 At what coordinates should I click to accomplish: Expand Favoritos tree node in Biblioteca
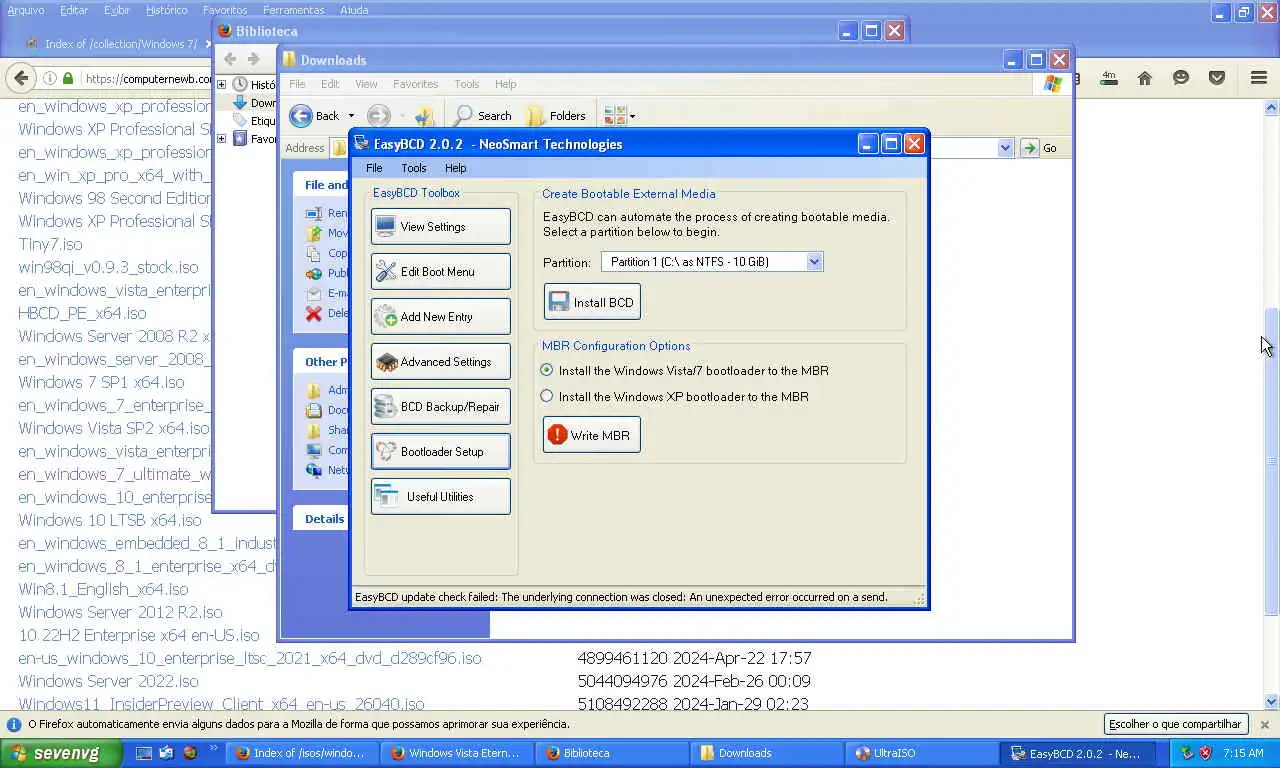coord(221,139)
